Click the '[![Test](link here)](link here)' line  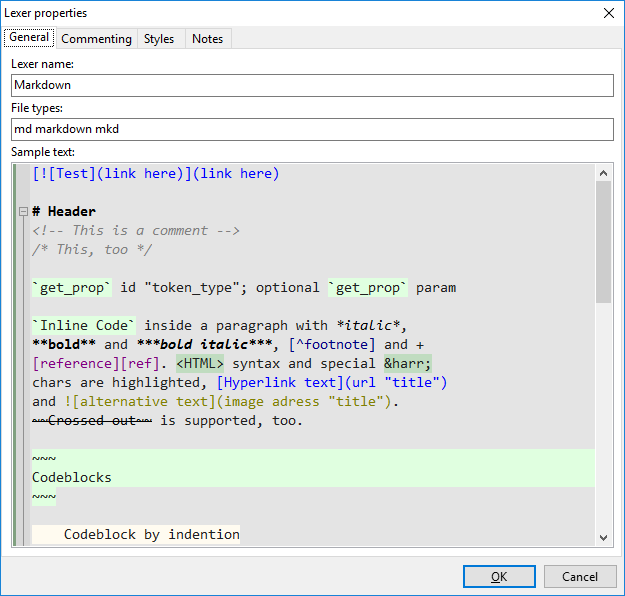tap(156, 173)
